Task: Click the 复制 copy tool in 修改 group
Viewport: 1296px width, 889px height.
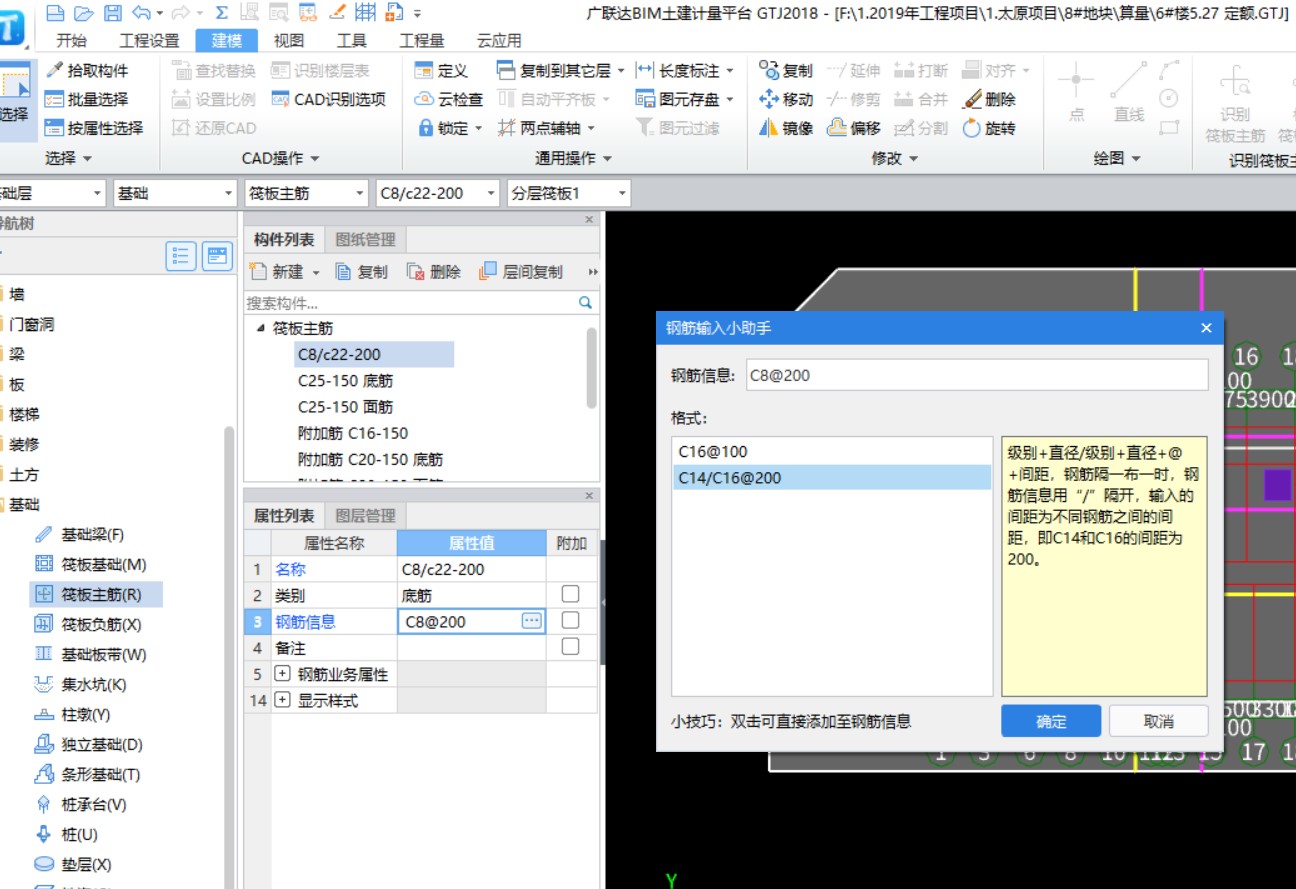Action: (786, 71)
